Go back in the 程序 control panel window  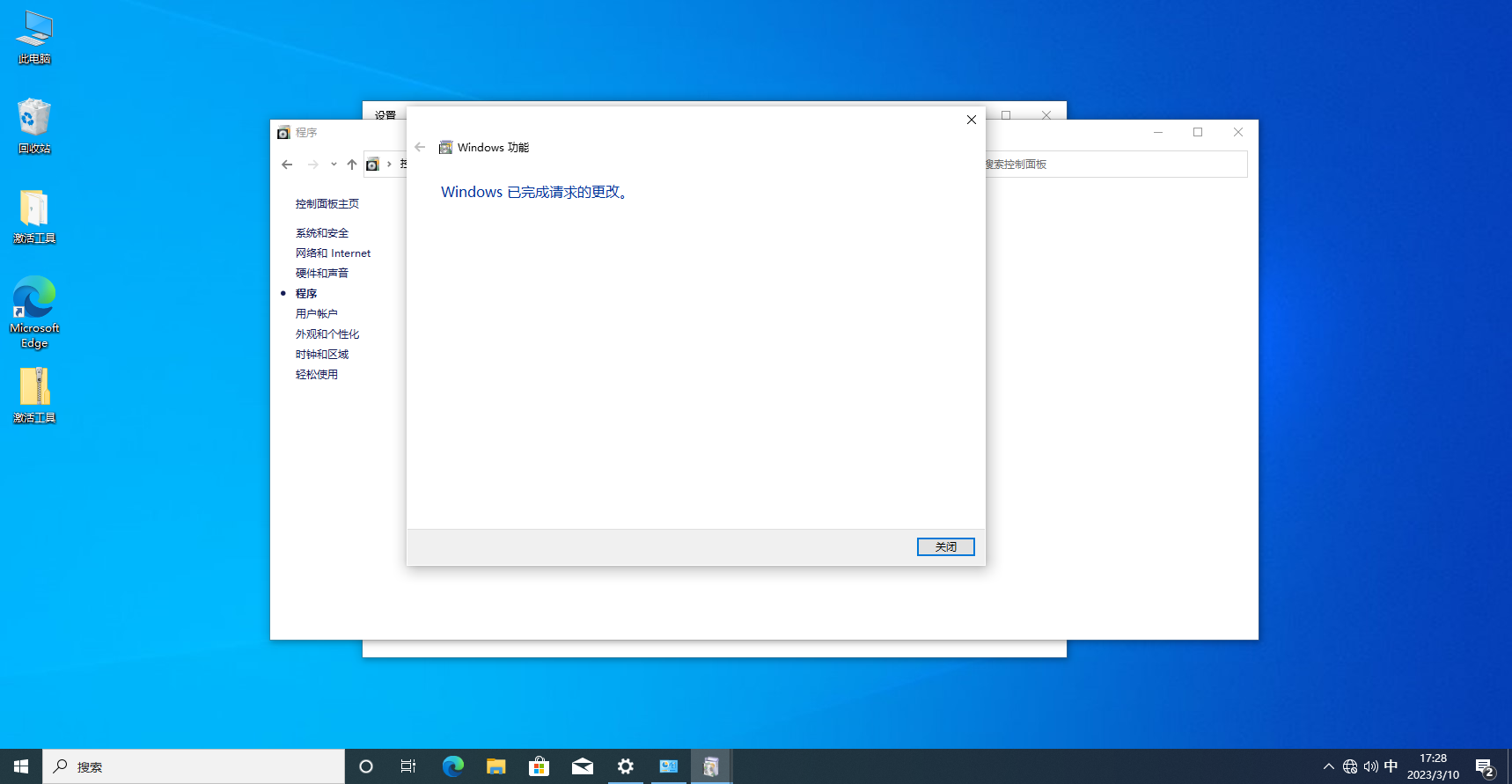pos(287,165)
